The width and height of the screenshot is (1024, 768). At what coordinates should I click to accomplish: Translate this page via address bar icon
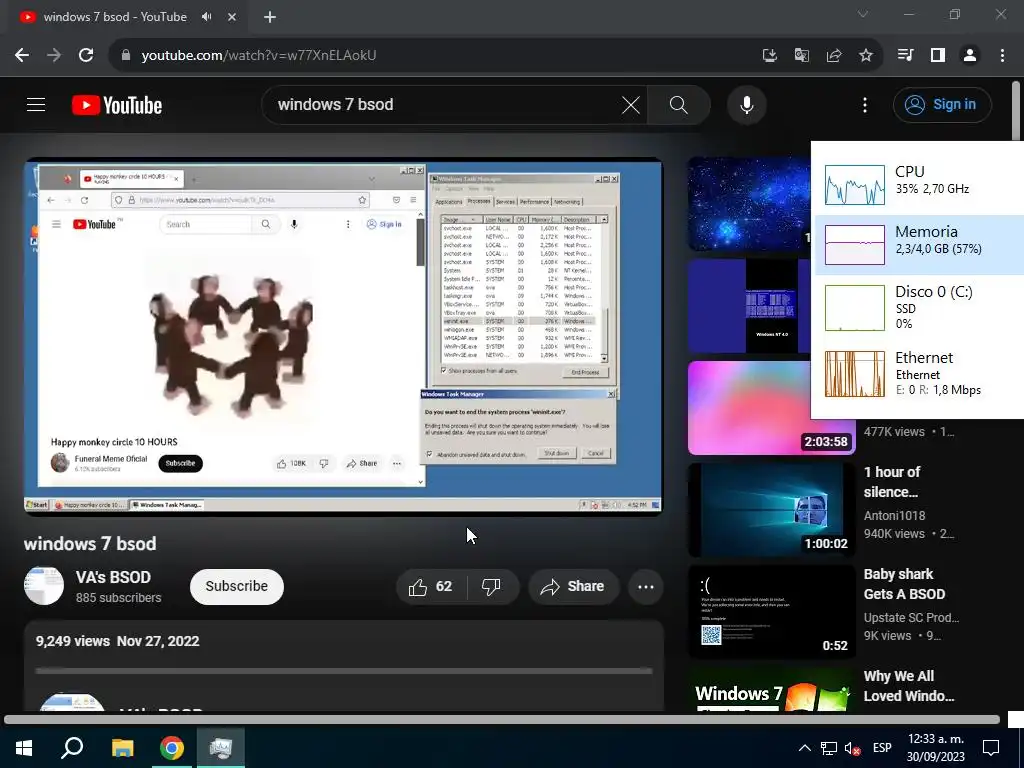tap(802, 56)
